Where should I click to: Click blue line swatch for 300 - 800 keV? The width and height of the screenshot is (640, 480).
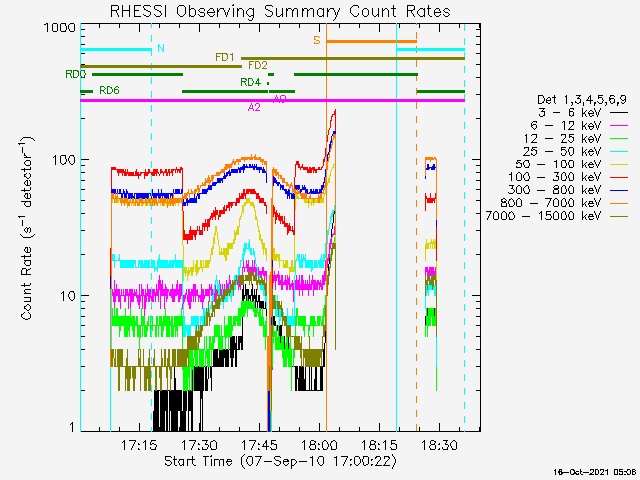[x=619, y=190]
